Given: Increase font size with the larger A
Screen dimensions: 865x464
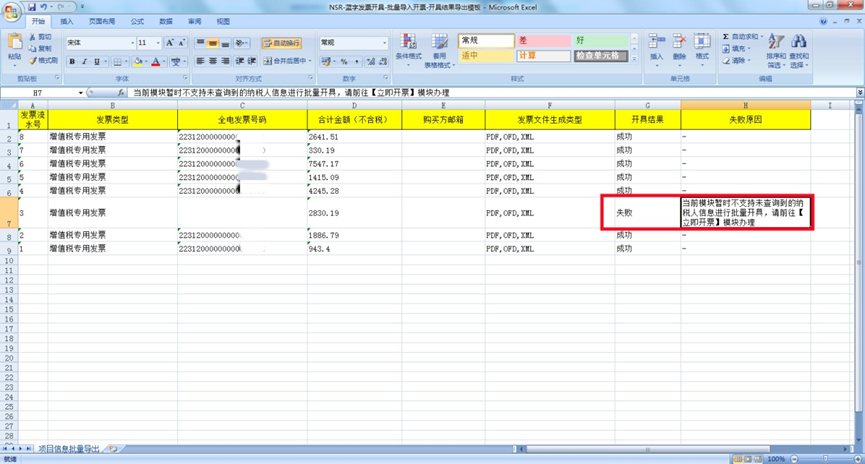Looking at the screenshot, I should (170, 42).
